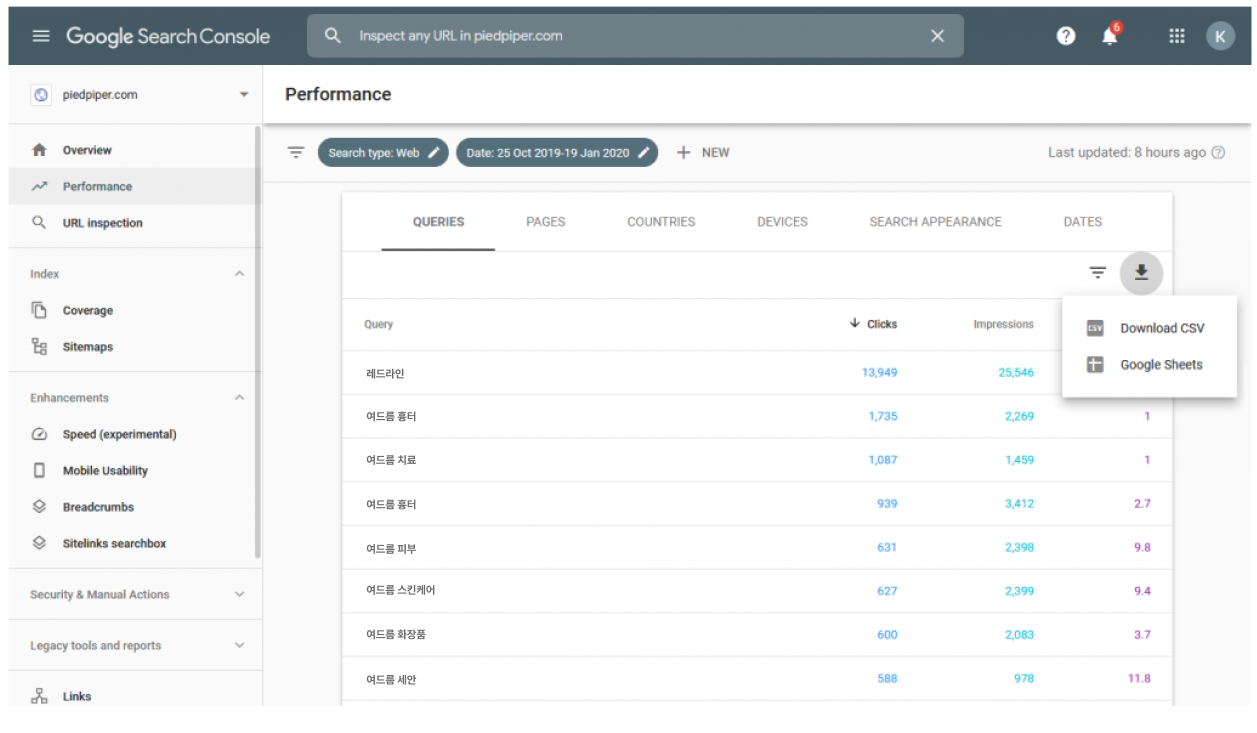Click the Breadcrumbs layers icon
Viewport: 1257px width, 733px height.
(39, 507)
